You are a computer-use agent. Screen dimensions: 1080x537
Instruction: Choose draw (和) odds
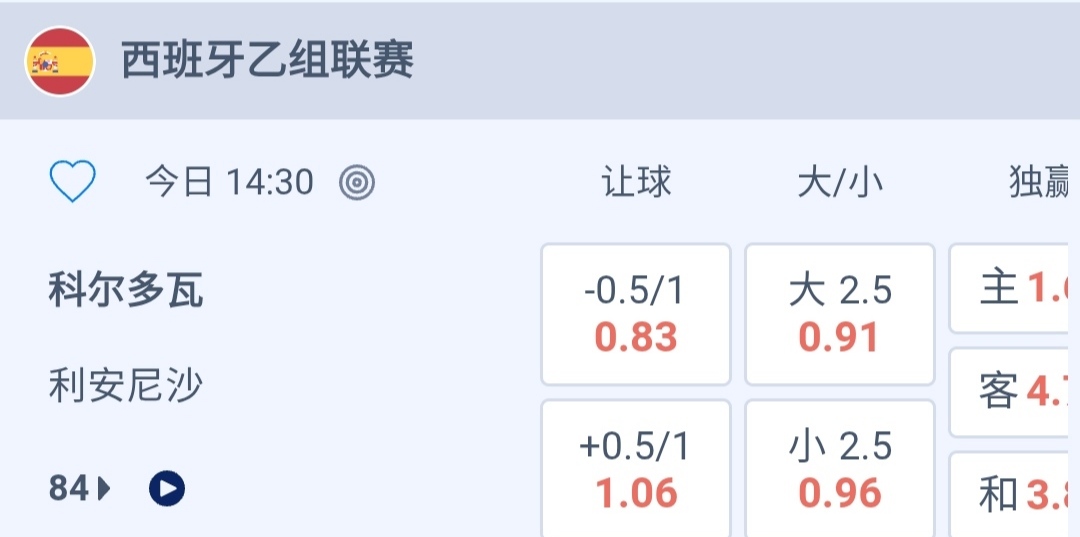tap(1012, 494)
